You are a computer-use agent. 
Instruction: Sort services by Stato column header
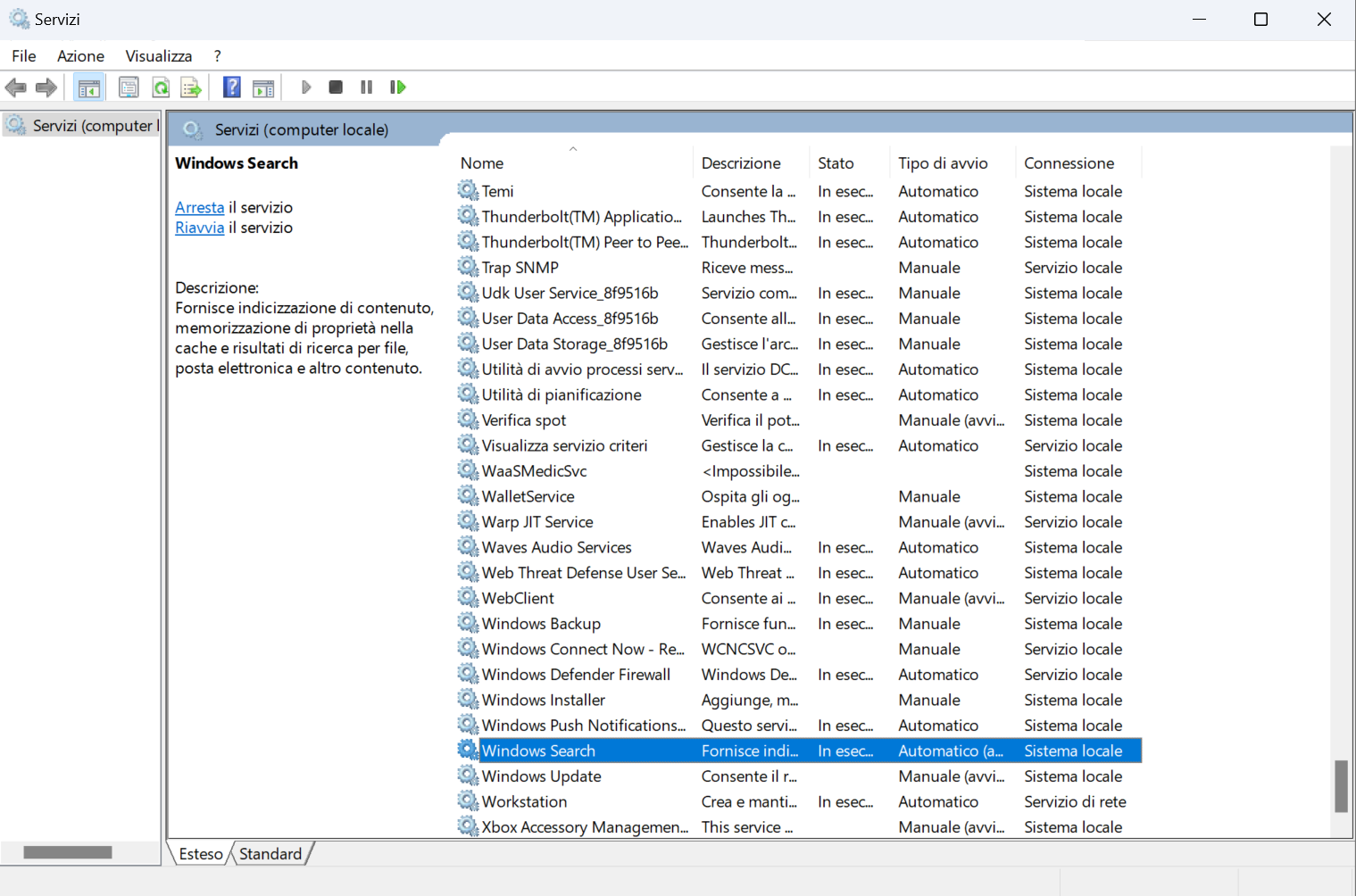[836, 163]
